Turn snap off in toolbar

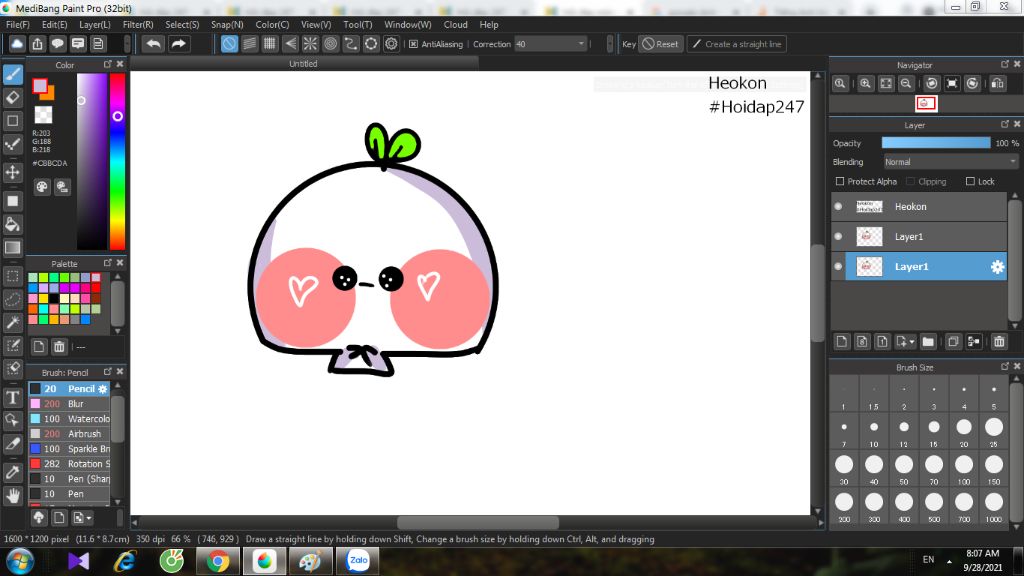coord(229,44)
